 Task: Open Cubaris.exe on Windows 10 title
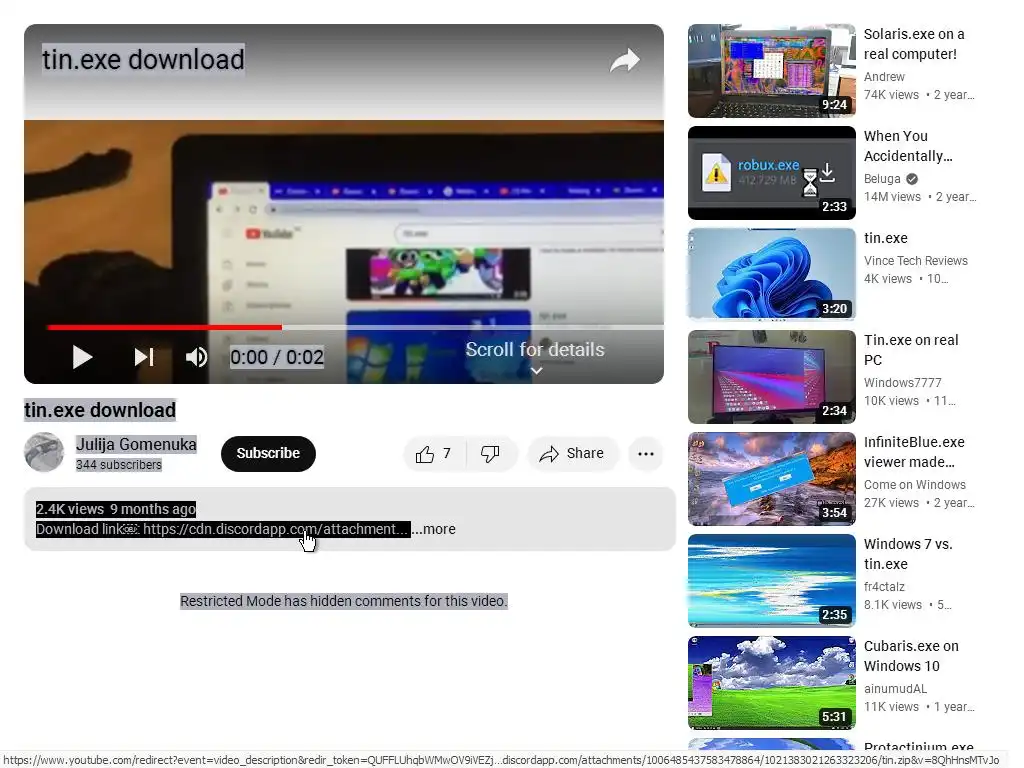(911, 655)
